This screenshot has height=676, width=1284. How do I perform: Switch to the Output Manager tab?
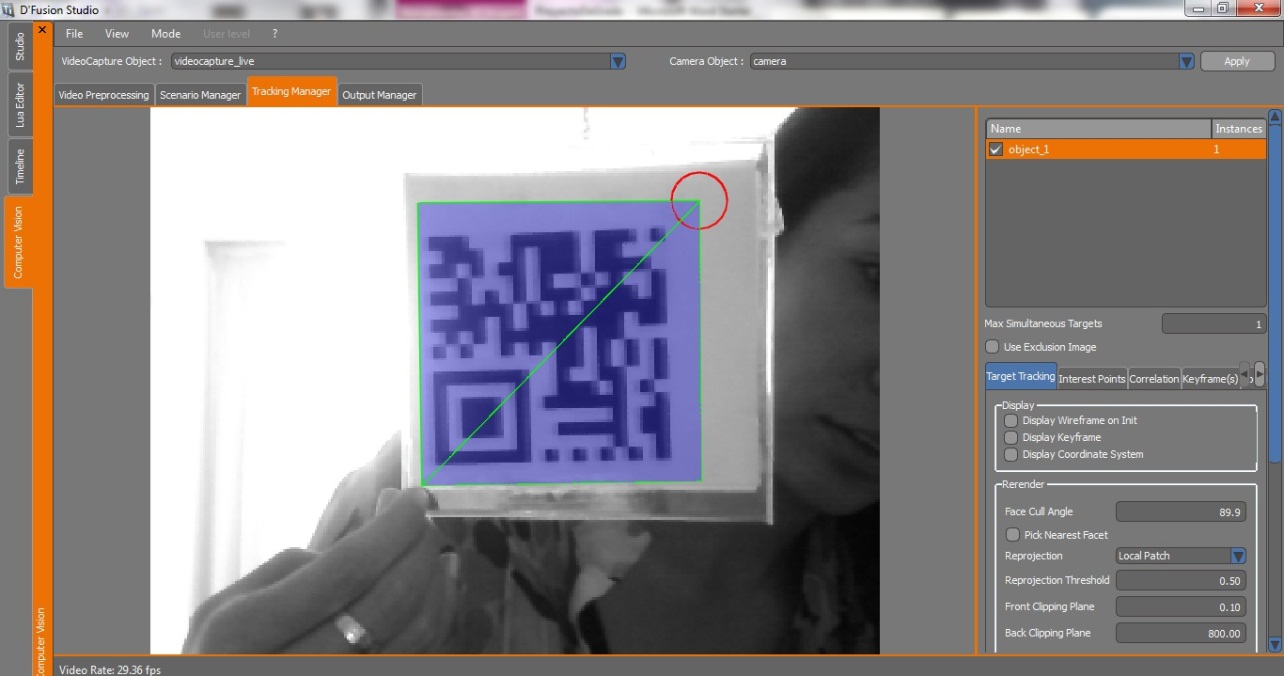tap(379, 95)
